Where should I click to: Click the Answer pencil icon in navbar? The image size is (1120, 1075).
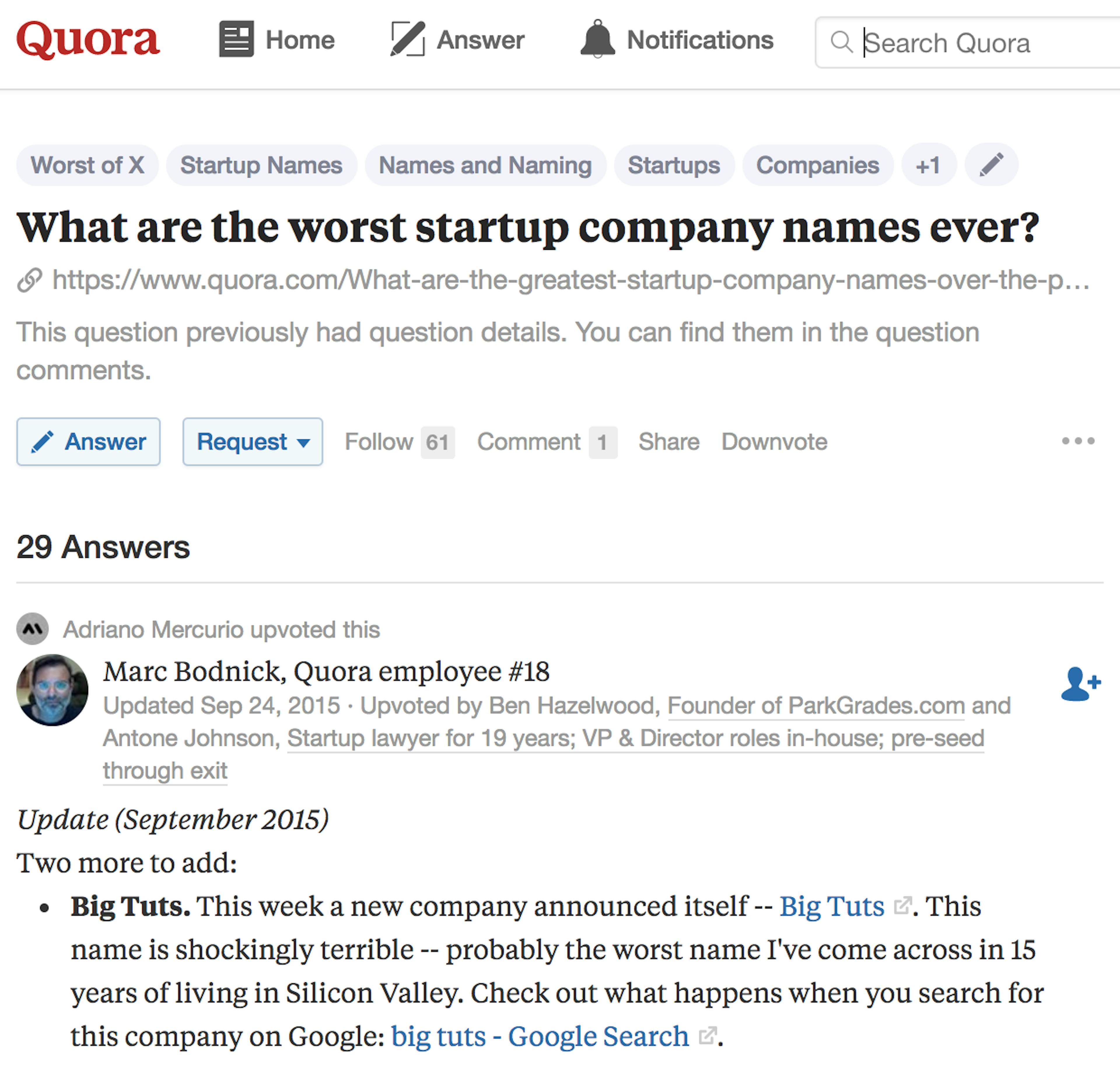(x=407, y=39)
